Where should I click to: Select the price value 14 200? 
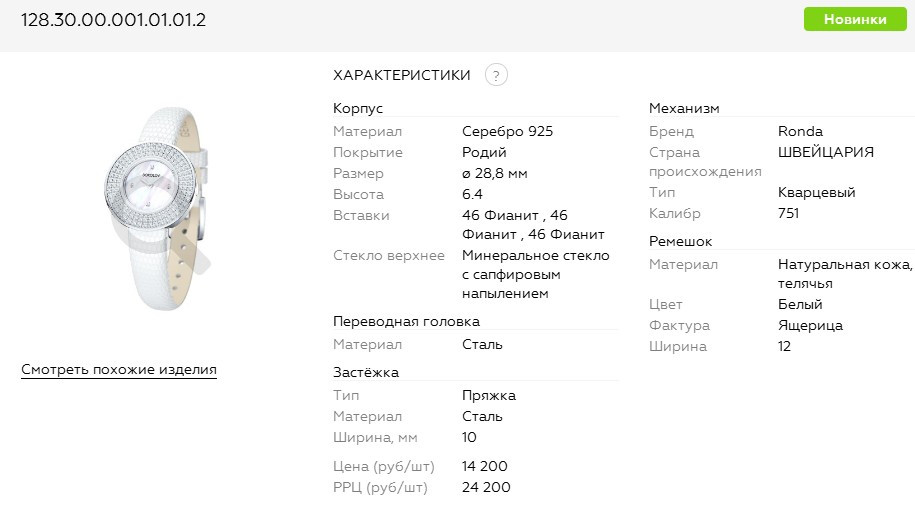click(x=484, y=466)
